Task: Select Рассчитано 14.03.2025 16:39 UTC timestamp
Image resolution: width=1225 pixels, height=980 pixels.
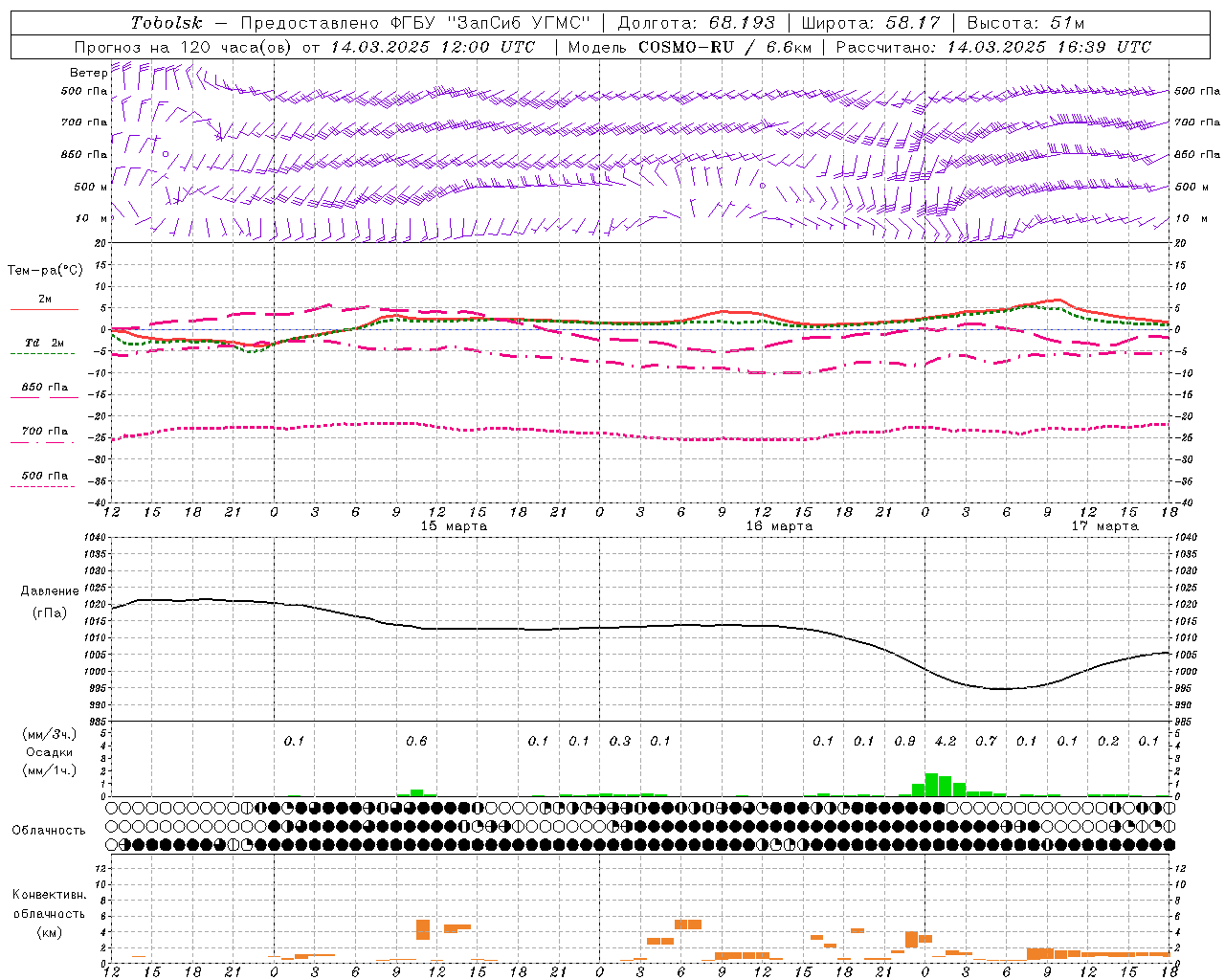Action: point(993,47)
